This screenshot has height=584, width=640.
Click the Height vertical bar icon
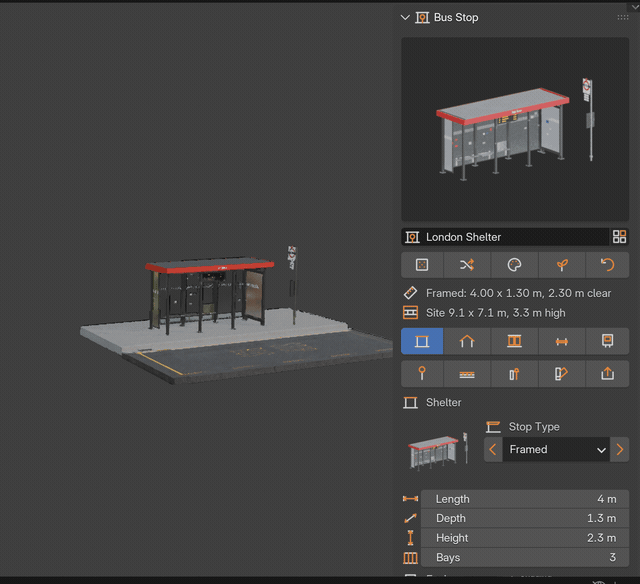pyautogui.click(x=410, y=538)
